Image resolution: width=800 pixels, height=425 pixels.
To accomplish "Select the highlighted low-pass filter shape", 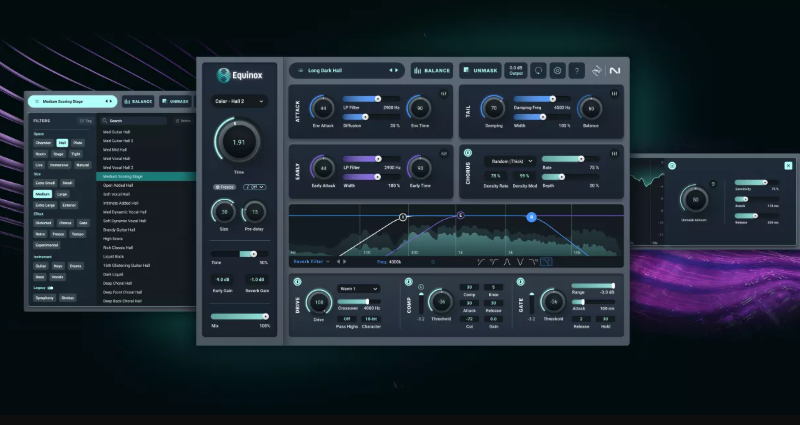I will [546, 262].
